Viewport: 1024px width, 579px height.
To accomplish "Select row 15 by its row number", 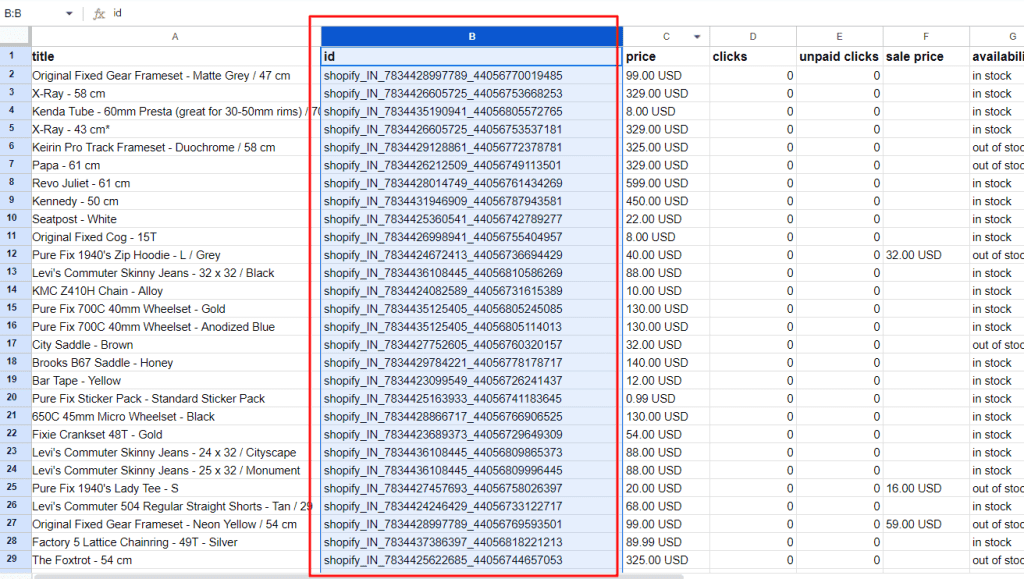I will click(14, 309).
